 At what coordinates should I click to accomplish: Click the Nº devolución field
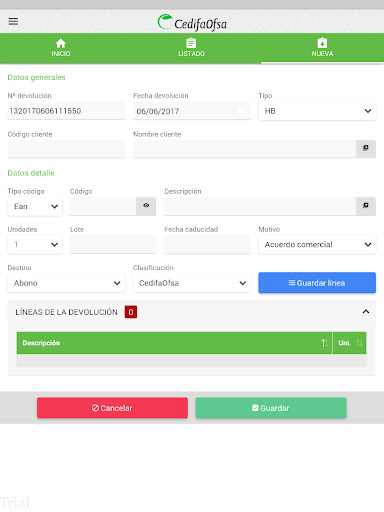66,111
